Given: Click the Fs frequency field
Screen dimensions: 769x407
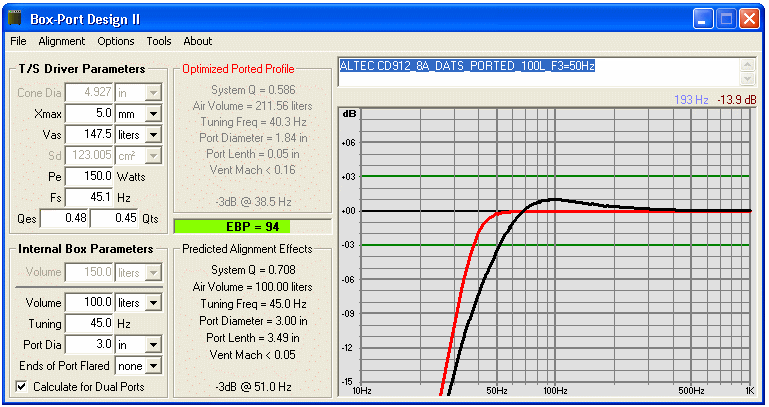Looking at the screenshot, I should [89, 198].
